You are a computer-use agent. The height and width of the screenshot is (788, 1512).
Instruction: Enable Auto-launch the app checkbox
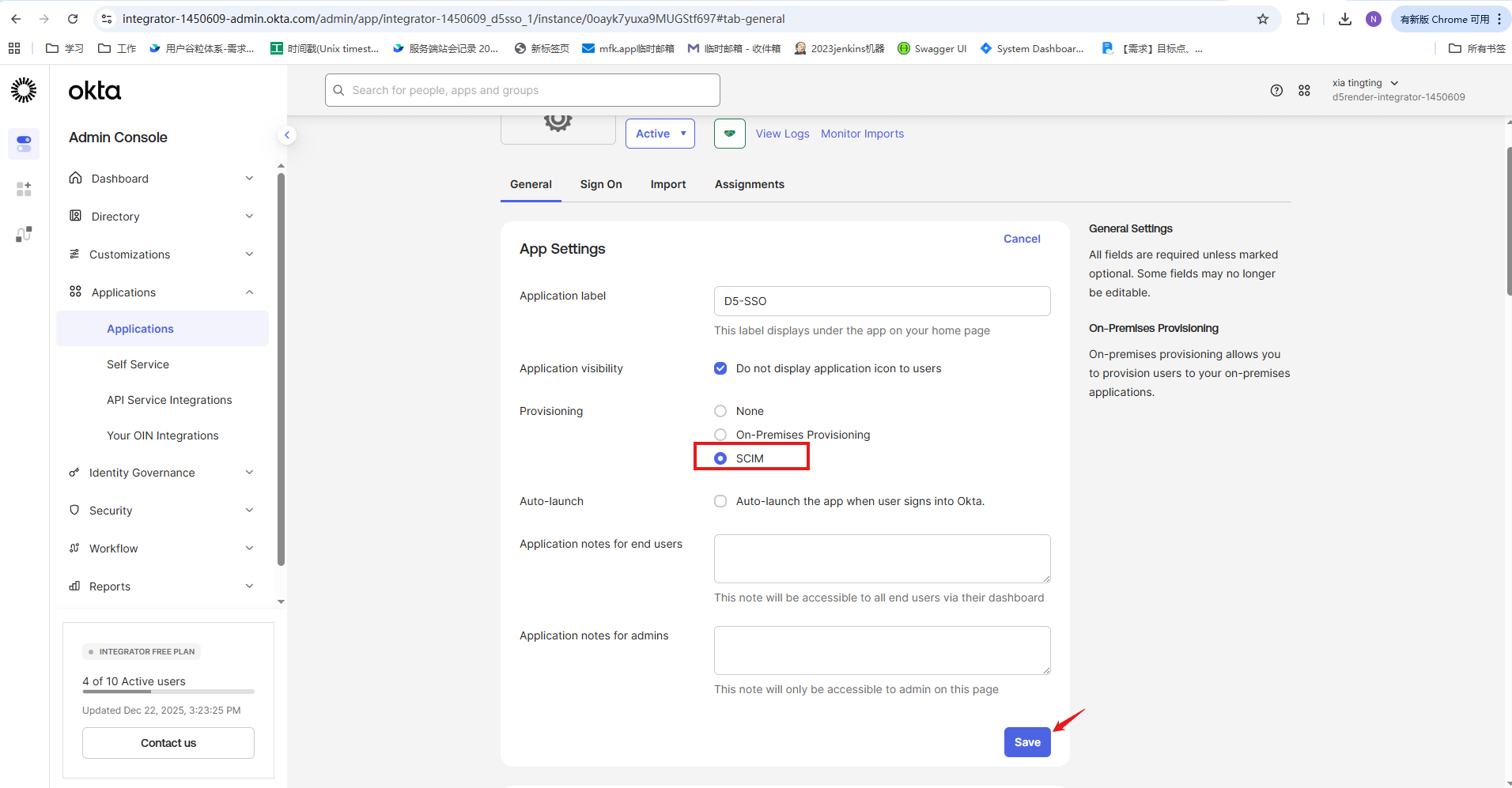coord(720,501)
